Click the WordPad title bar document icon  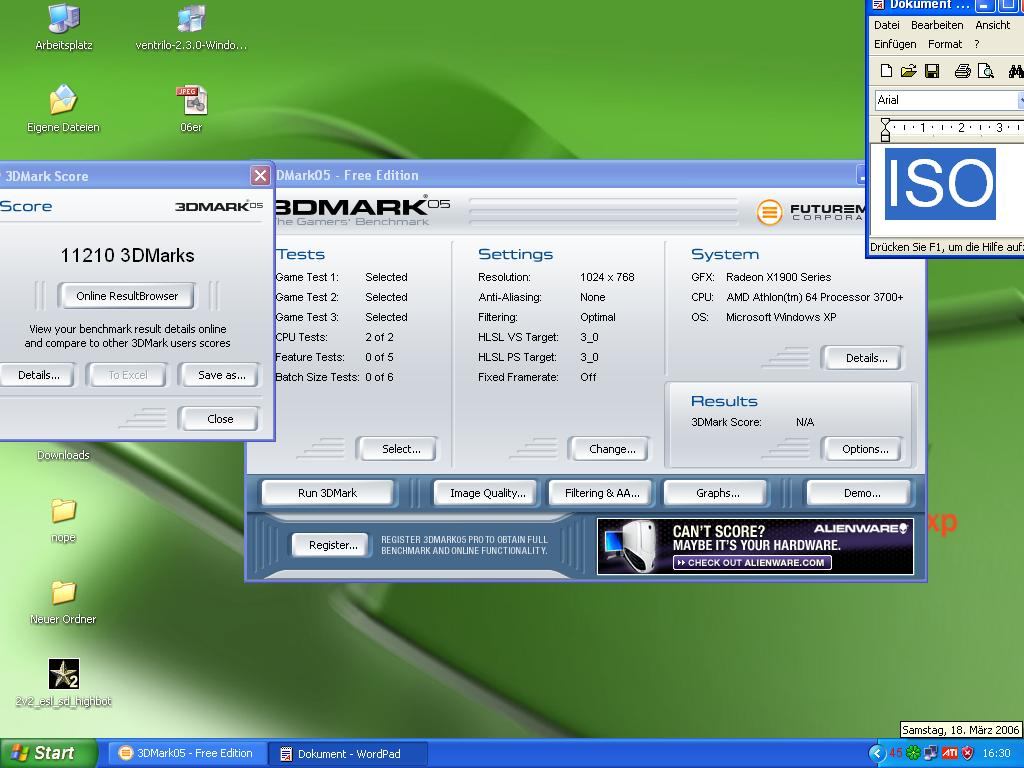(x=878, y=5)
